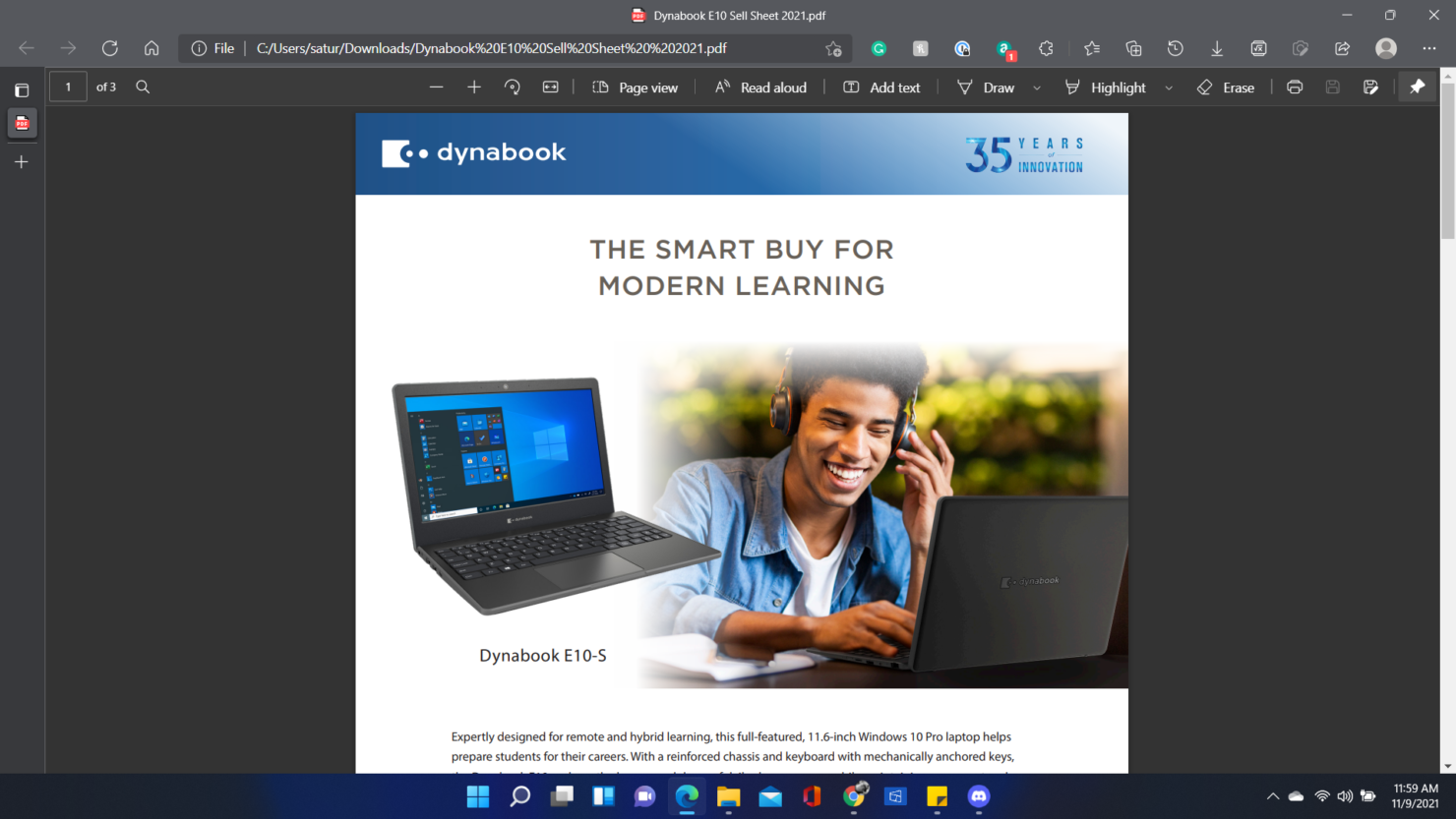Open the tab actions menu
1456x819 pixels.
22,89
